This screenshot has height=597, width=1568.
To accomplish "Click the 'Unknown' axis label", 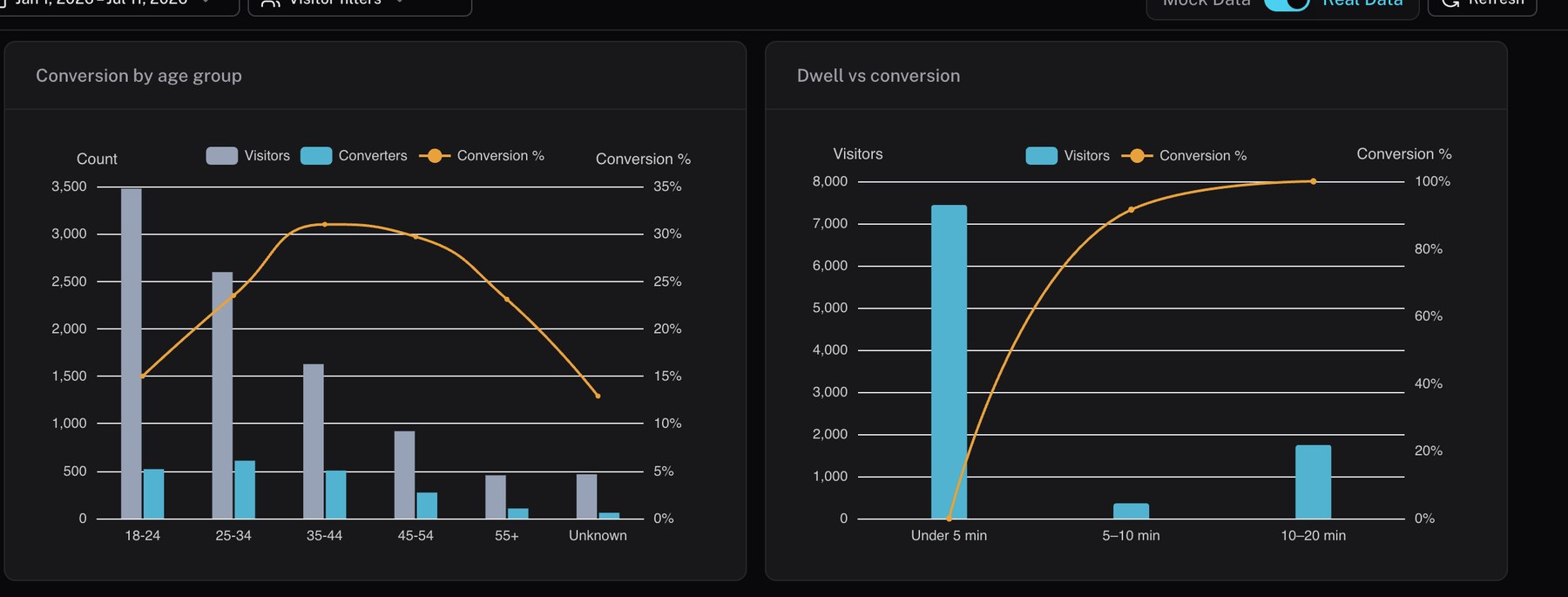I will tap(598, 535).
